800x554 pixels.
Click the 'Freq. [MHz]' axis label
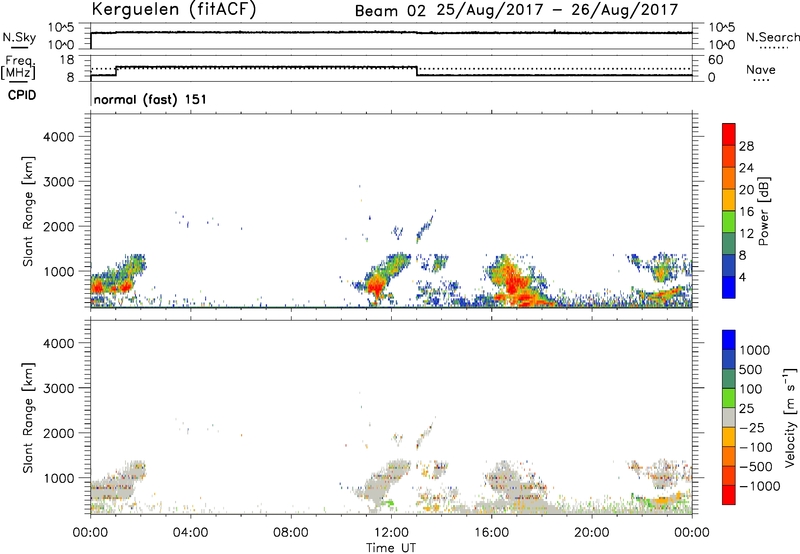18,68
